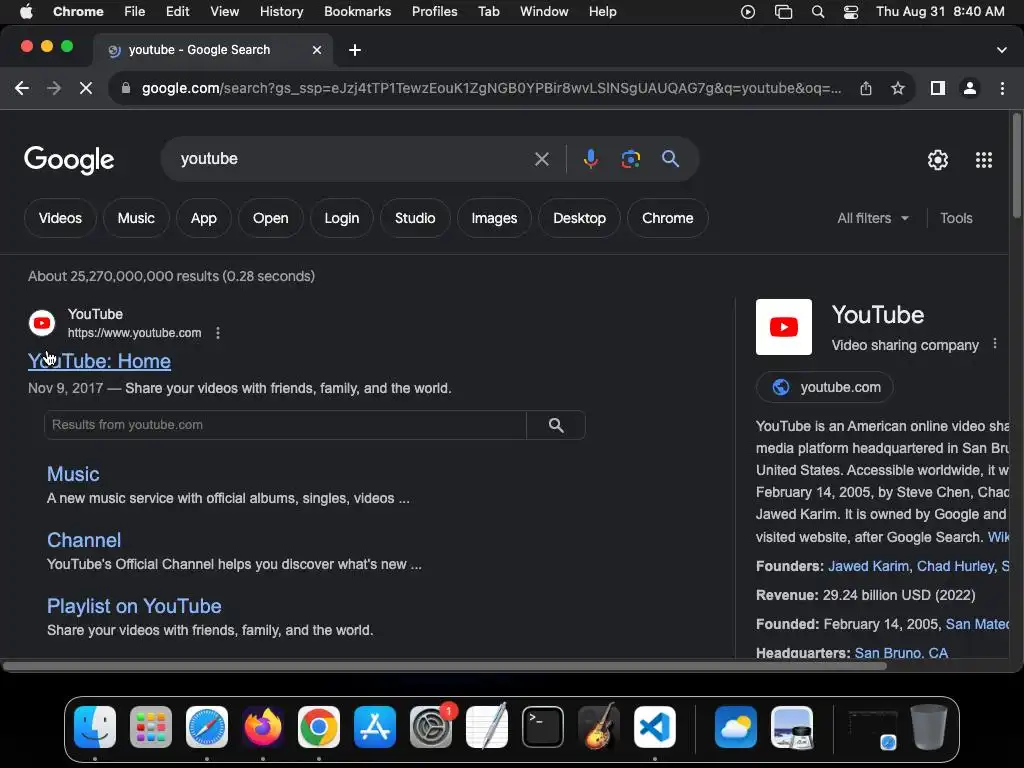Select the Images filter chip
The width and height of the screenshot is (1024, 768).
coord(494,218)
